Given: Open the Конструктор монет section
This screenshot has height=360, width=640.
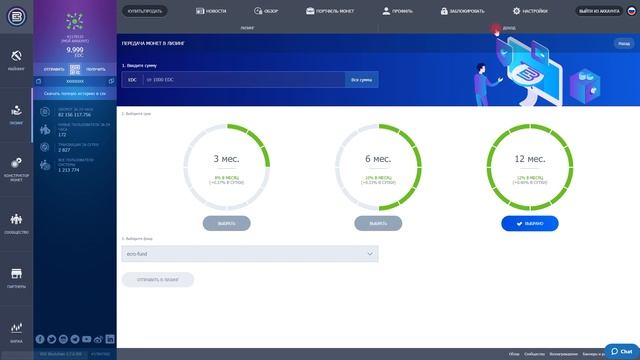Looking at the screenshot, I should [16, 169].
